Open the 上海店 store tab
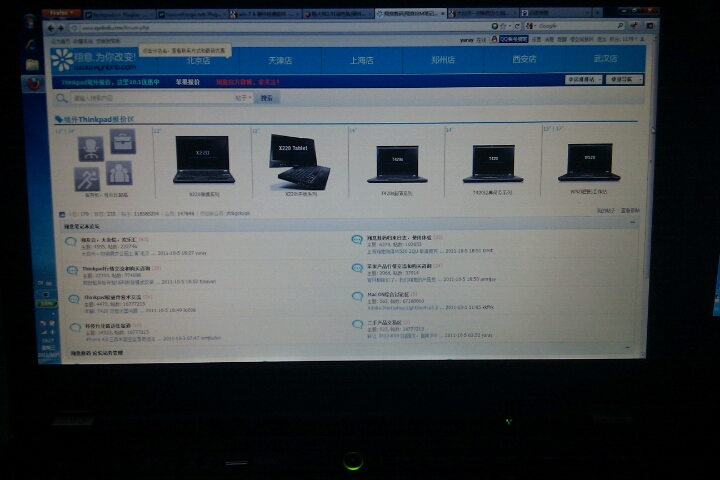Screen dimensions: 720x480 tap(362, 60)
